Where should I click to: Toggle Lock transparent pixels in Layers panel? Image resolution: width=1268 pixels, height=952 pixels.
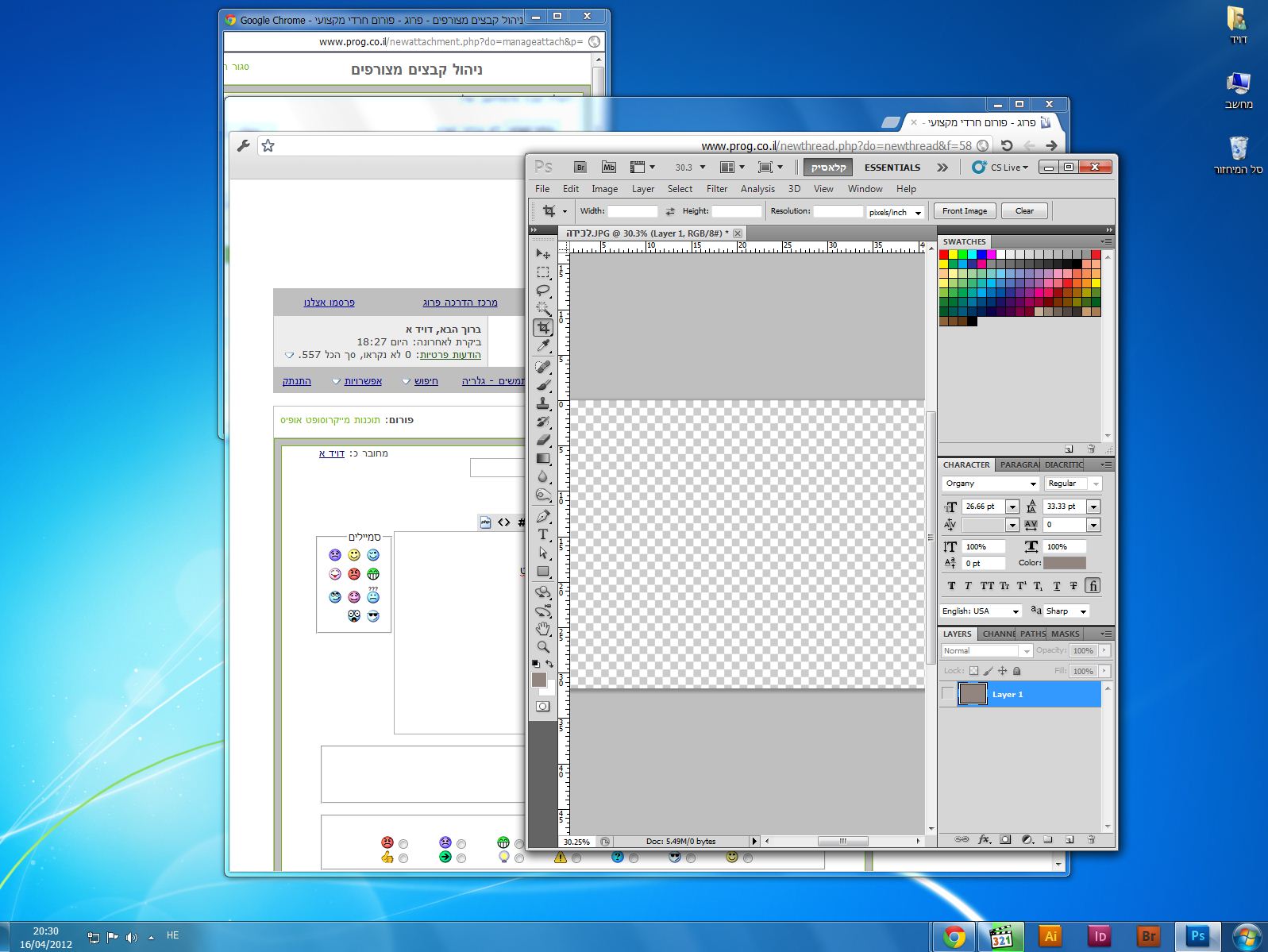[x=974, y=671]
